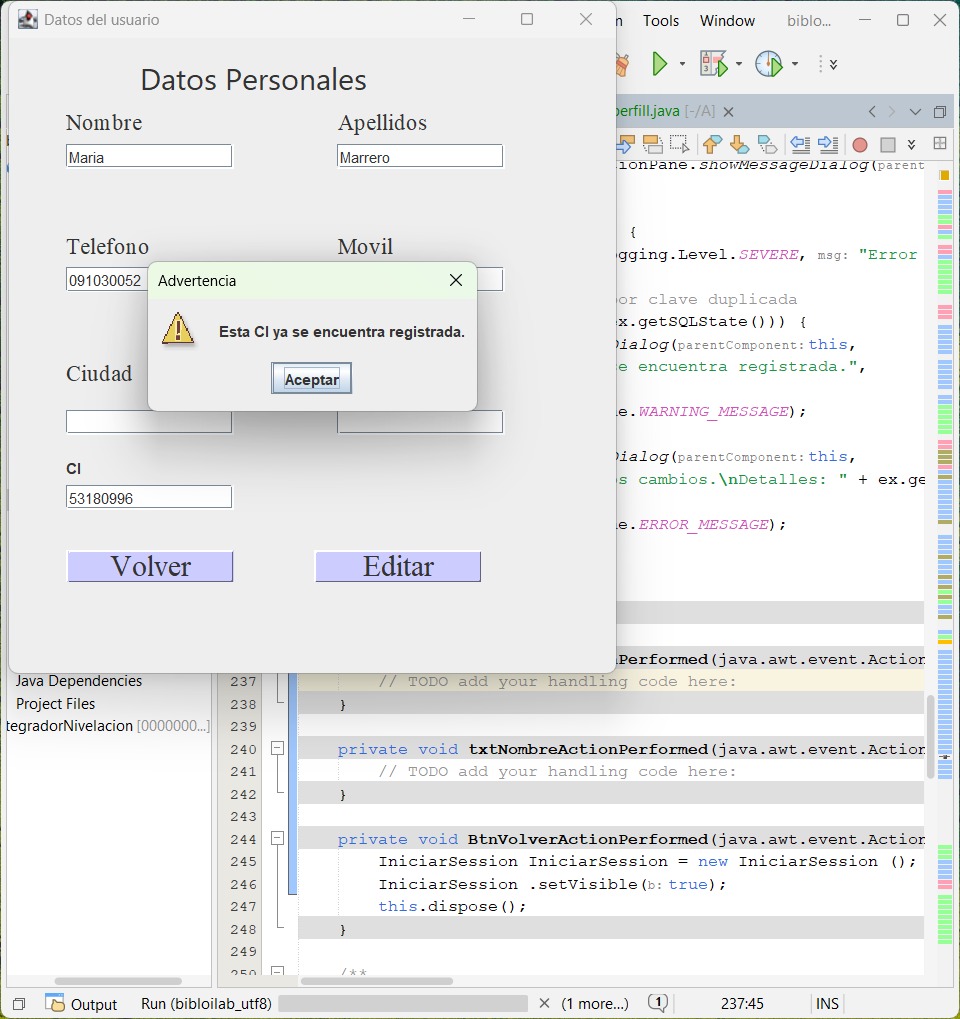Open the Run Project dropdown arrow

pyautogui.click(x=683, y=65)
